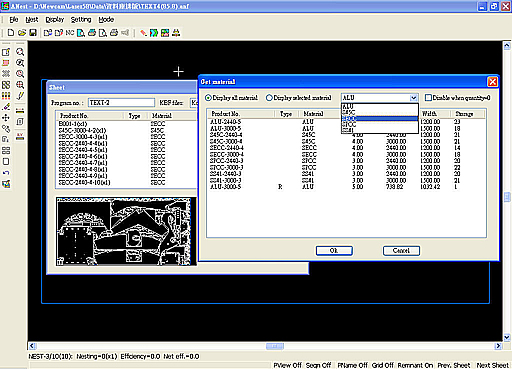Viewport: 512px width, 369px height.
Task: Click Prev. Sheet in status bar
Action: click(454, 365)
